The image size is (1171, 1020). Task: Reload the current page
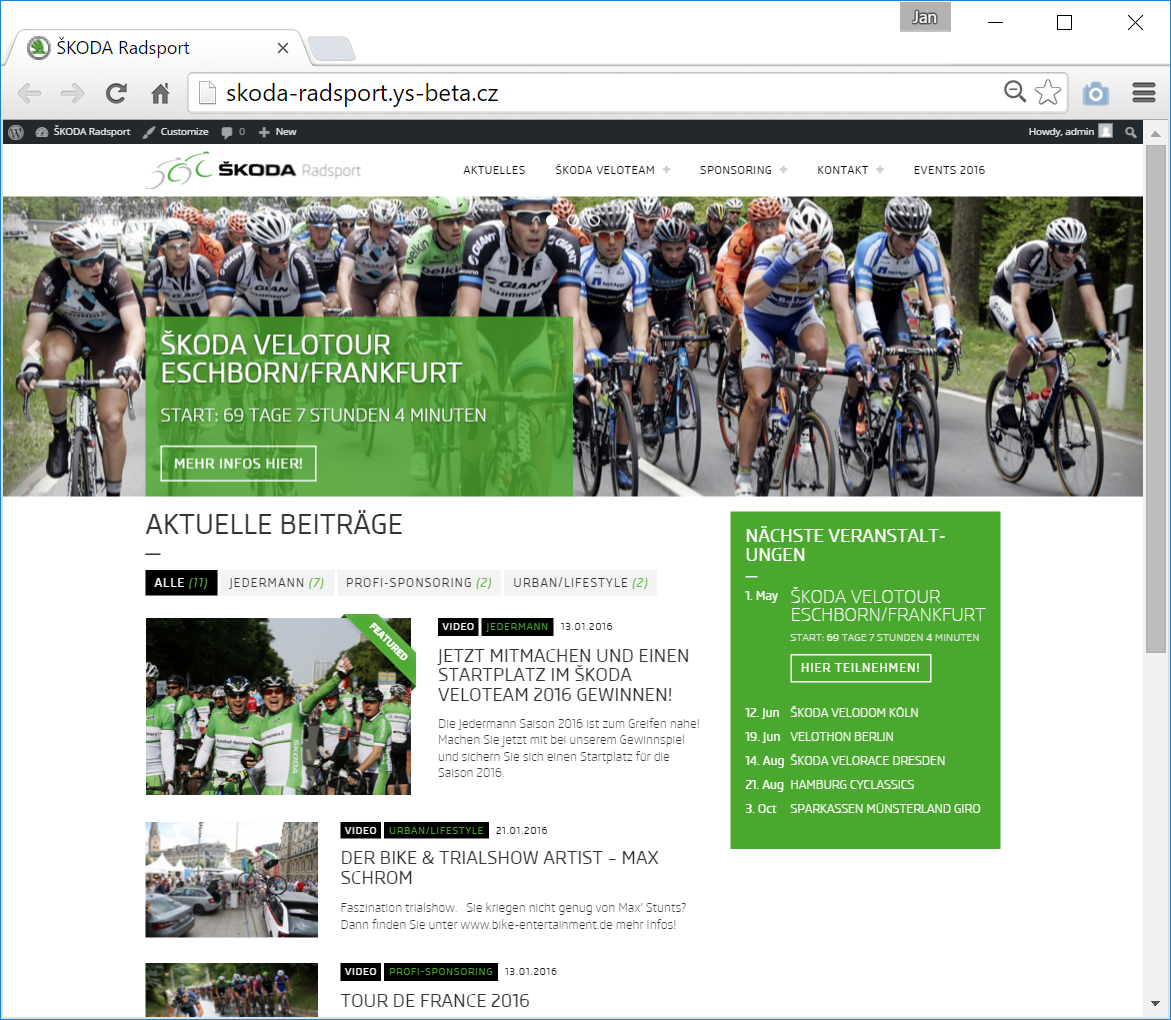pos(116,93)
